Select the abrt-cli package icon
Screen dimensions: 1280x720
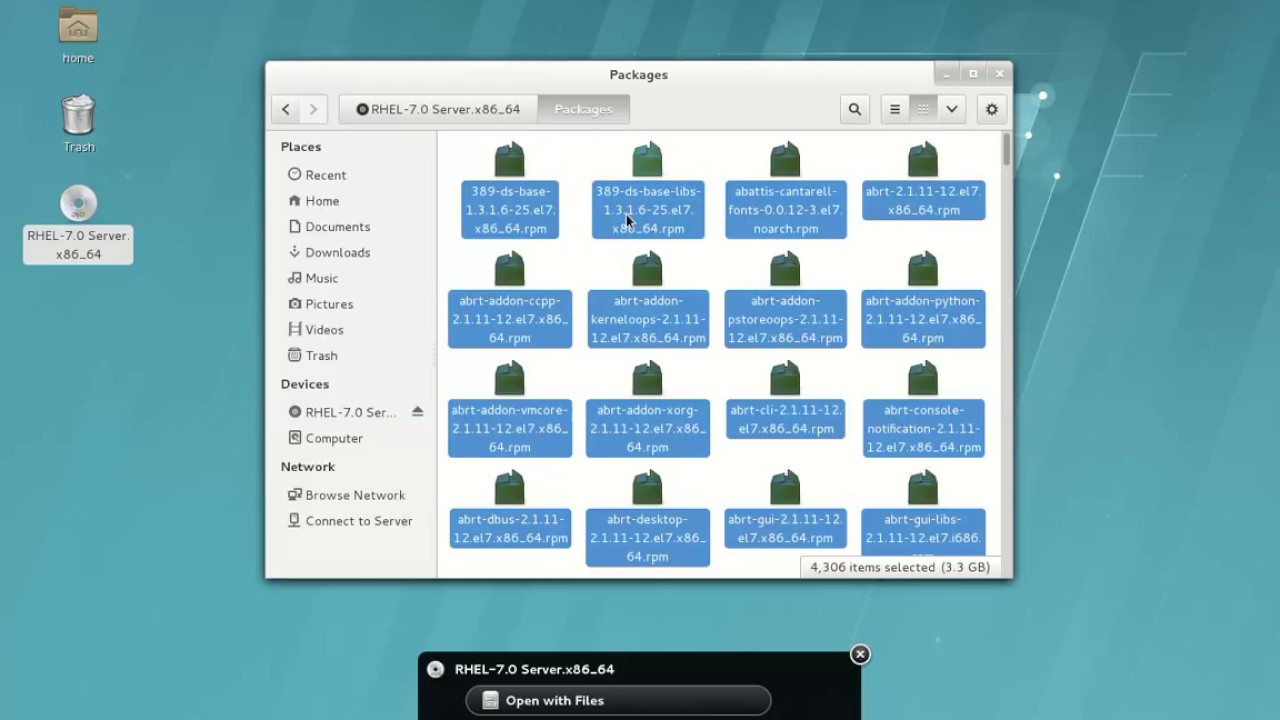coord(786,379)
